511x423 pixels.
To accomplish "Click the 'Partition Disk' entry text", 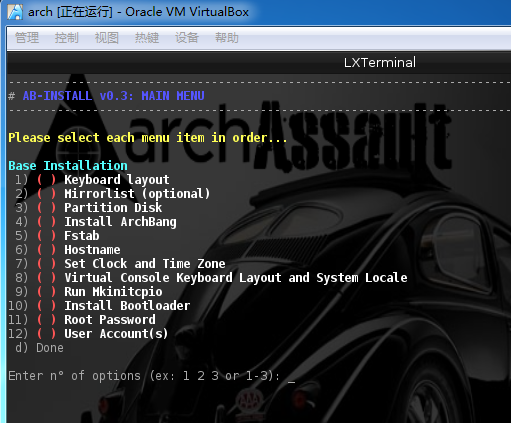I will 113,208.
